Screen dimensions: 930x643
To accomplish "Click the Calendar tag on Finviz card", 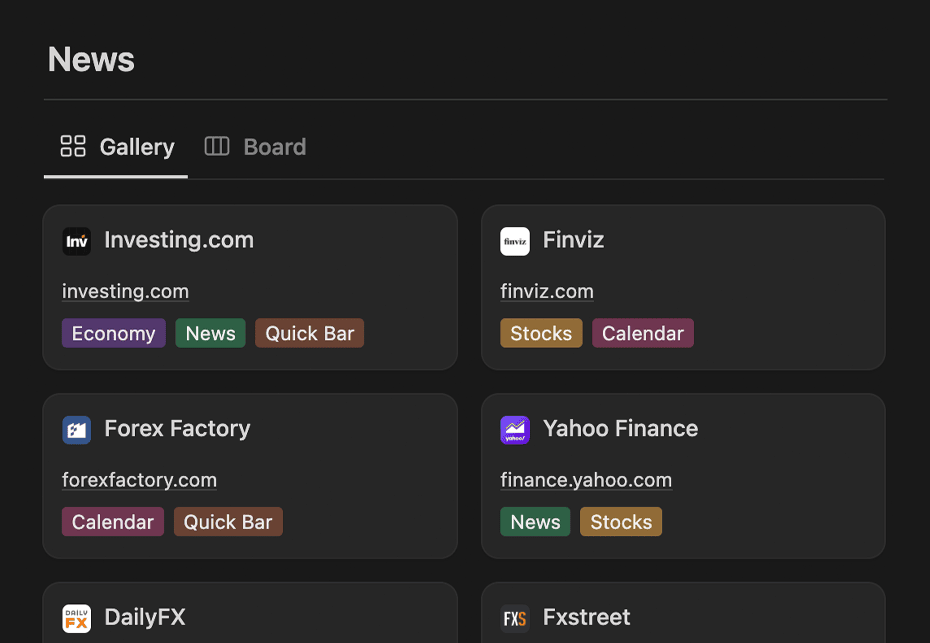I will (643, 333).
